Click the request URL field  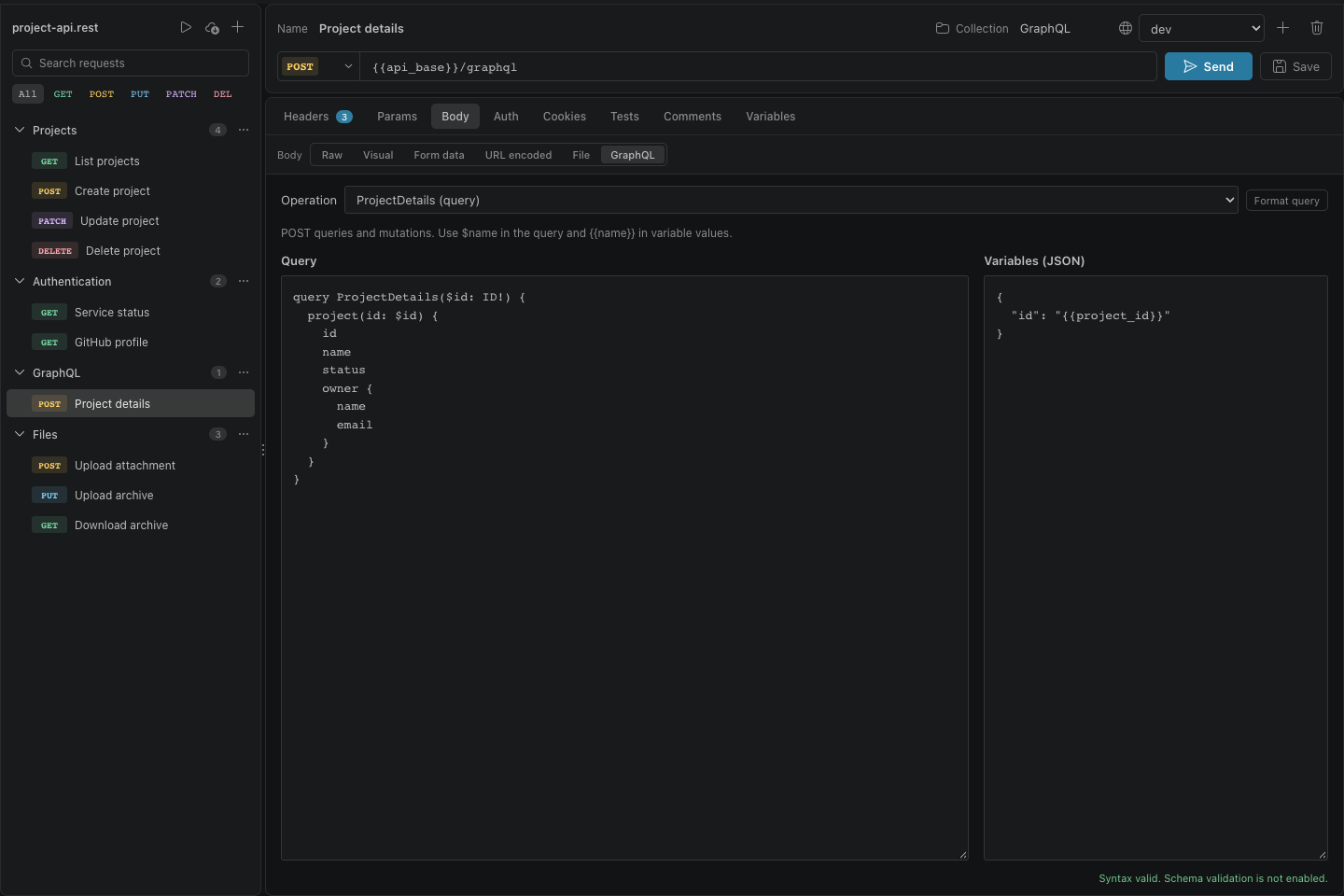coord(759,67)
